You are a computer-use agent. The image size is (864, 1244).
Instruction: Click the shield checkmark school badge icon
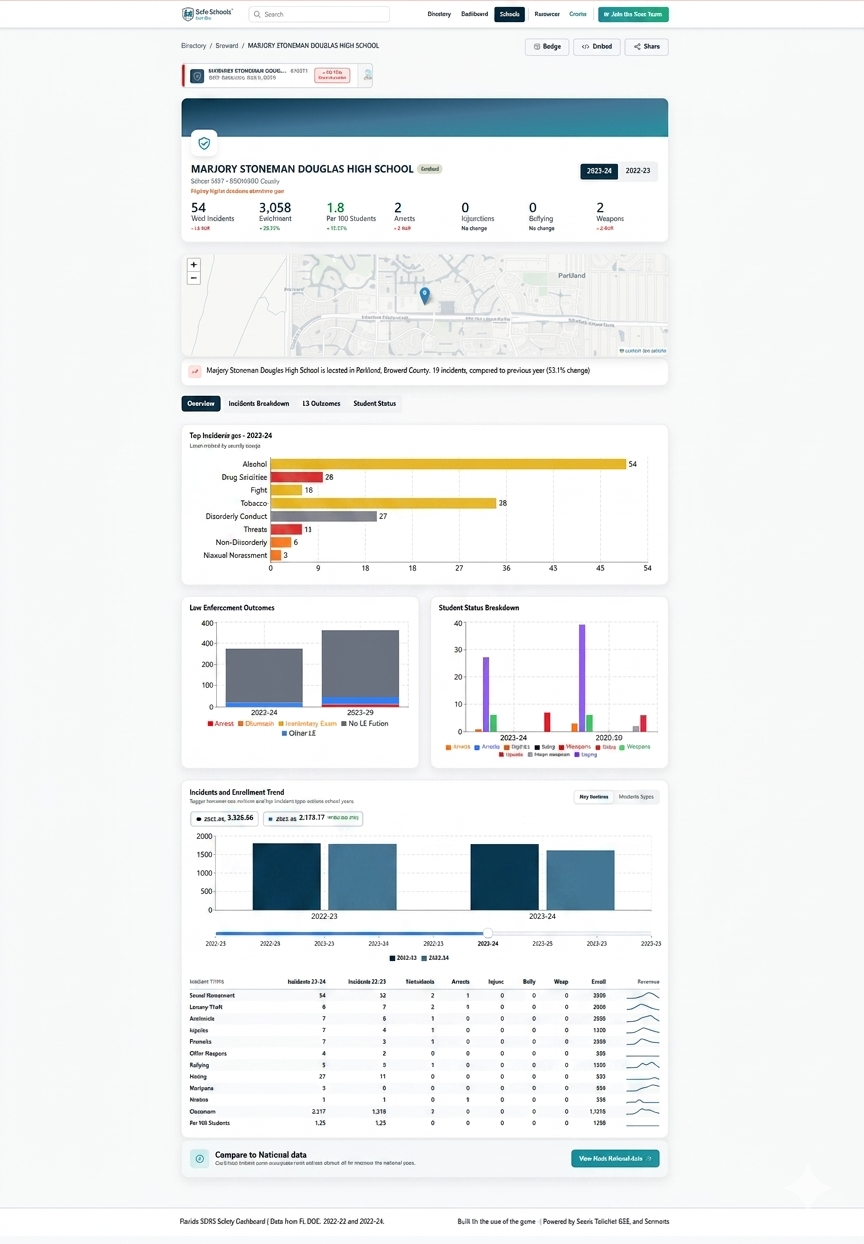click(205, 144)
